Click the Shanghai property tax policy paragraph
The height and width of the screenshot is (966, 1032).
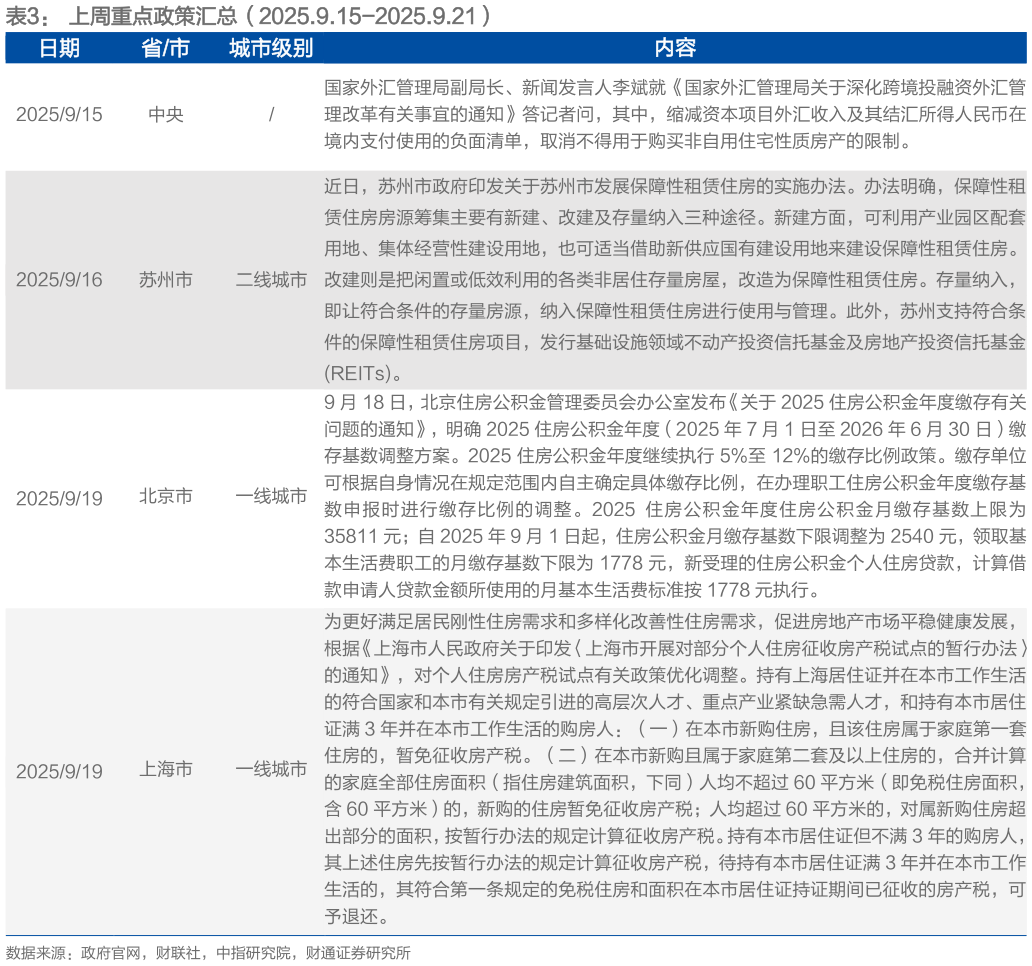675,768
